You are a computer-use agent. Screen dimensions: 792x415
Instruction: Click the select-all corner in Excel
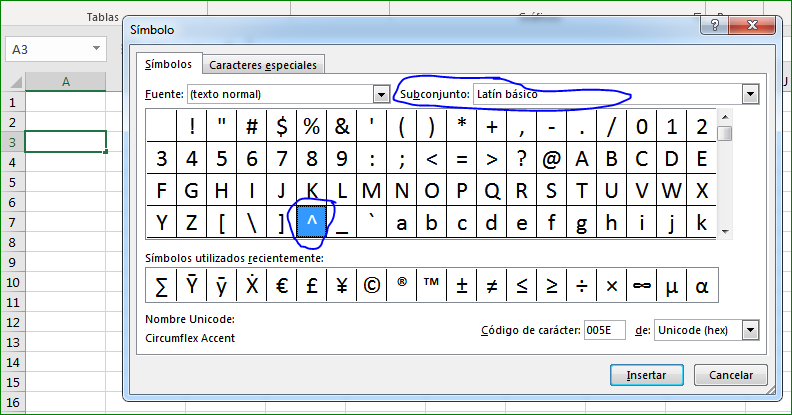pos(13,82)
